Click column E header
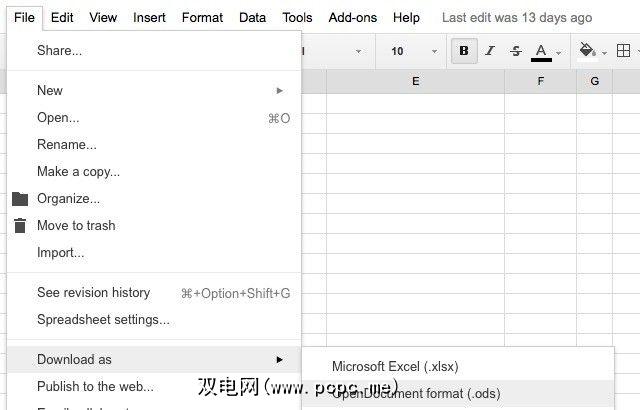640x410 pixels. click(x=416, y=81)
